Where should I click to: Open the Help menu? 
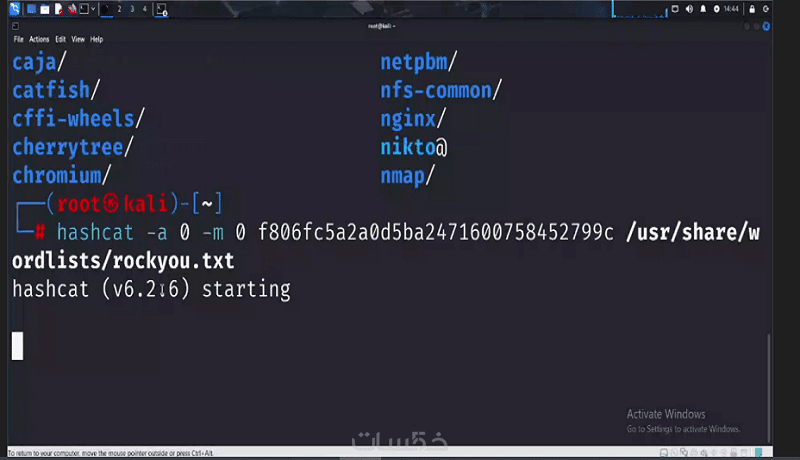click(96, 39)
